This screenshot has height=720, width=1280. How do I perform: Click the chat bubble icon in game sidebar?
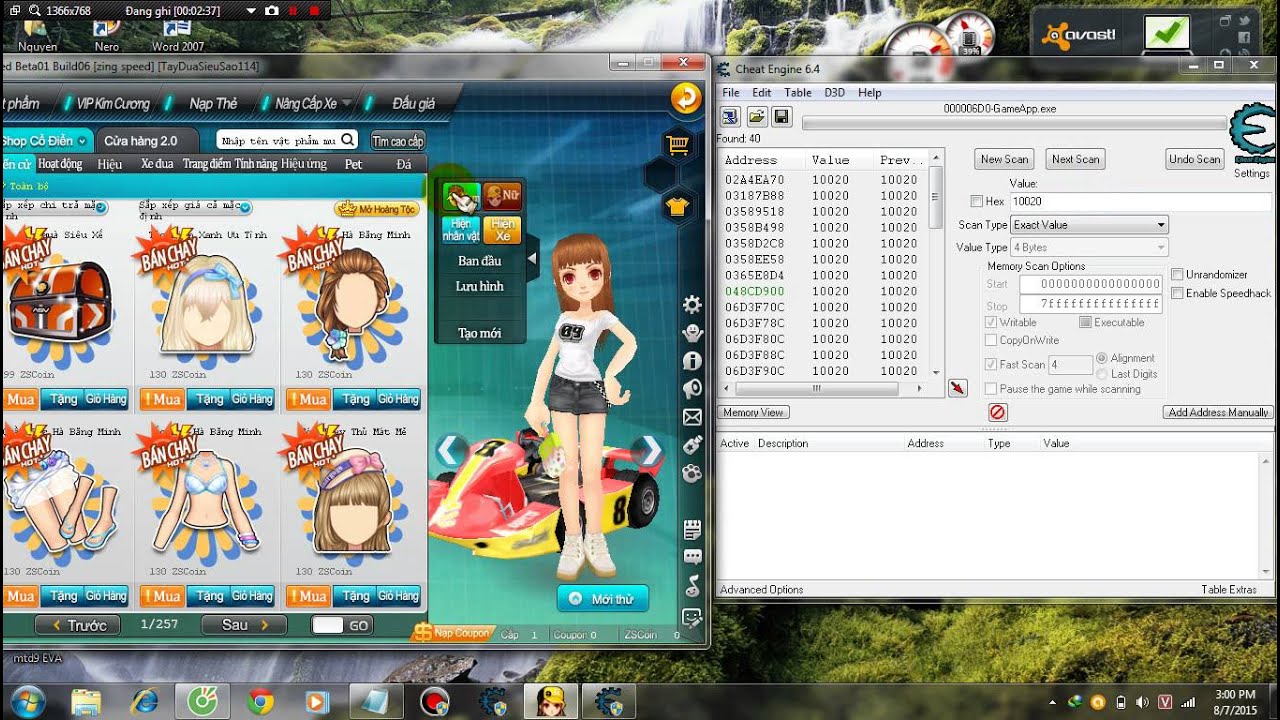(691, 558)
